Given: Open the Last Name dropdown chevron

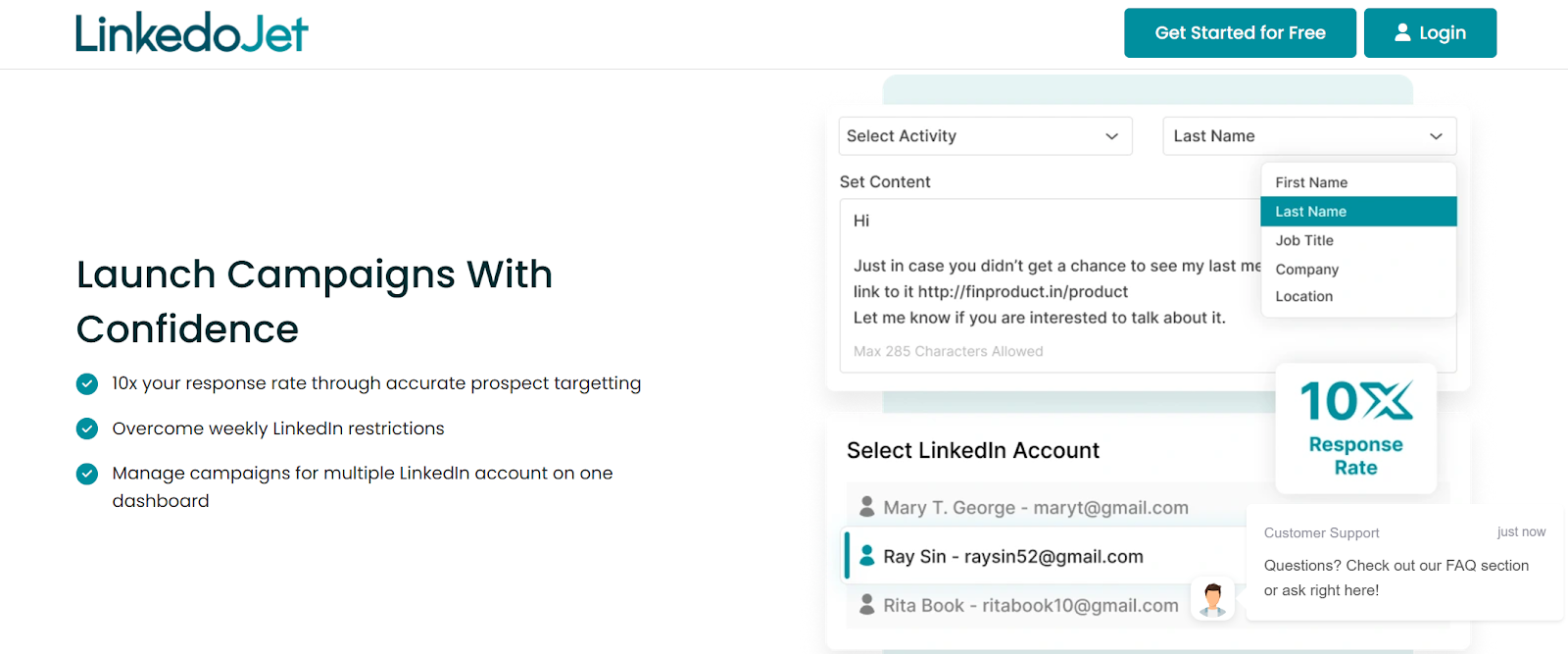Looking at the screenshot, I should click(x=1436, y=136).
